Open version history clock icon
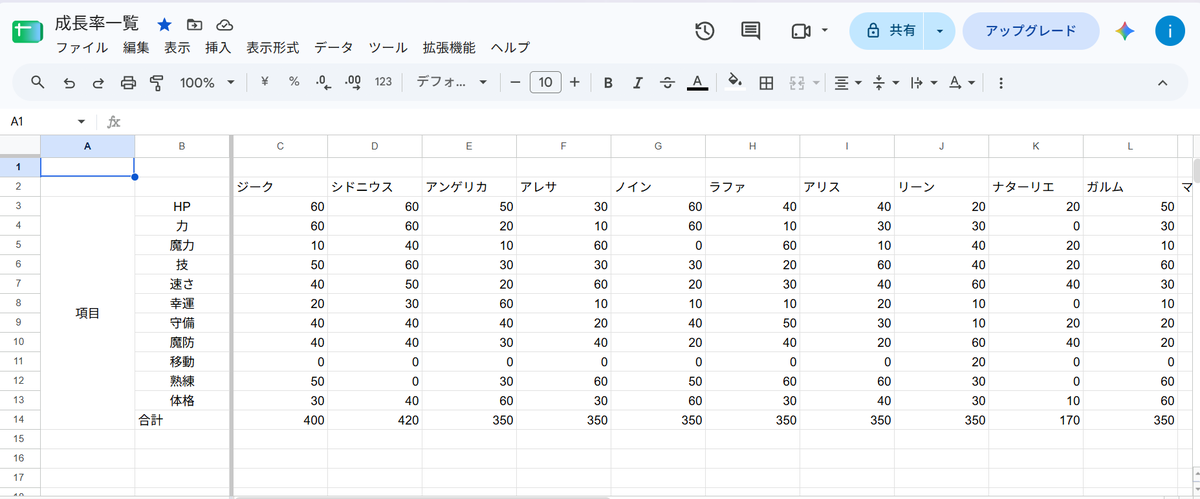1200x499 pixels. tap(704, 31)
